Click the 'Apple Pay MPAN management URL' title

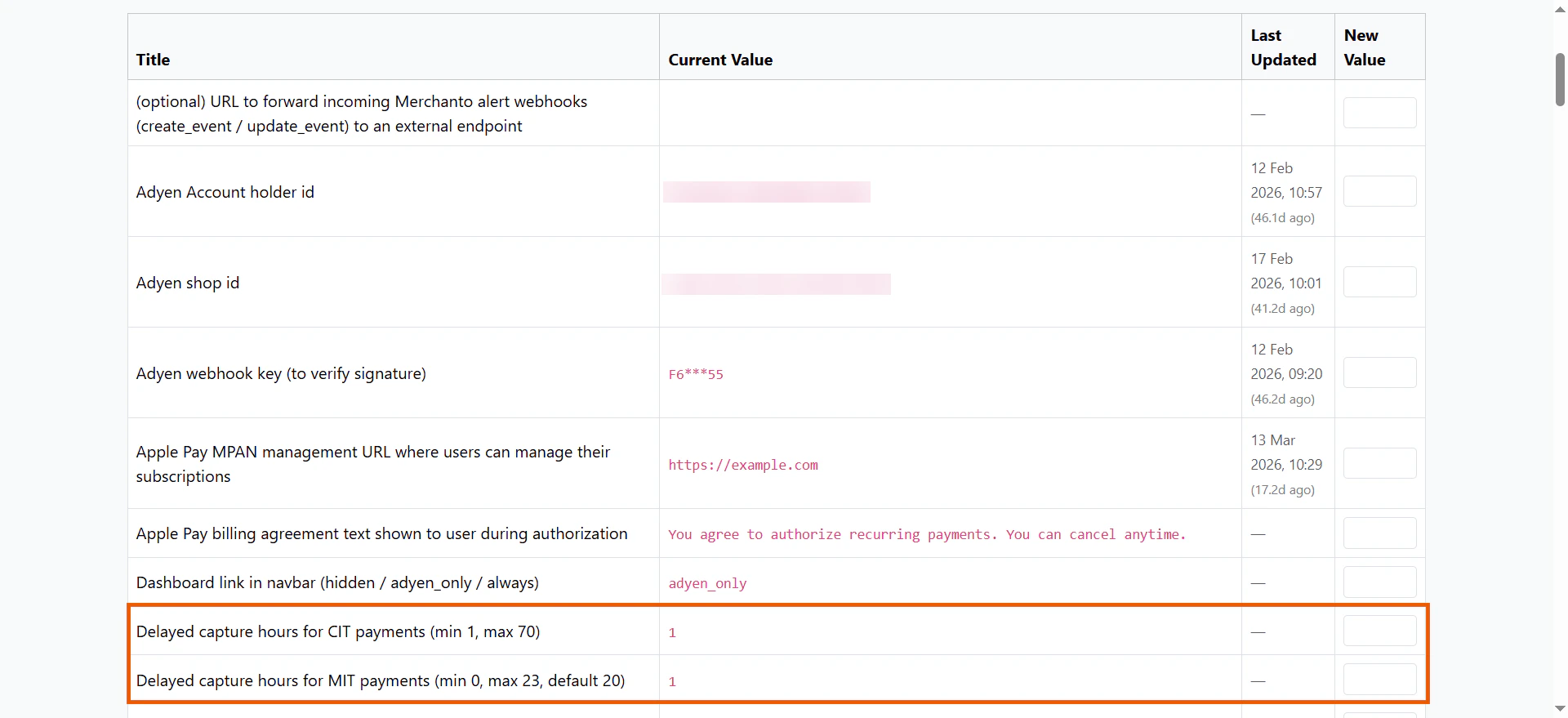[373, 464]
